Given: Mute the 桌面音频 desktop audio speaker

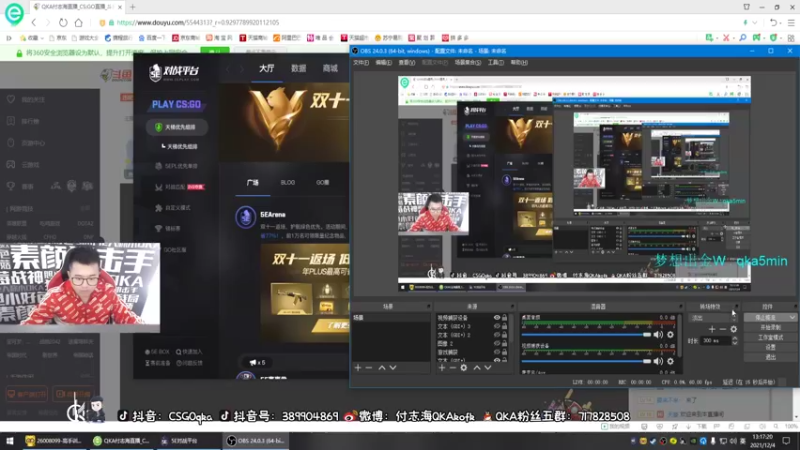Looking at the screenshot, I should point(658,335).
